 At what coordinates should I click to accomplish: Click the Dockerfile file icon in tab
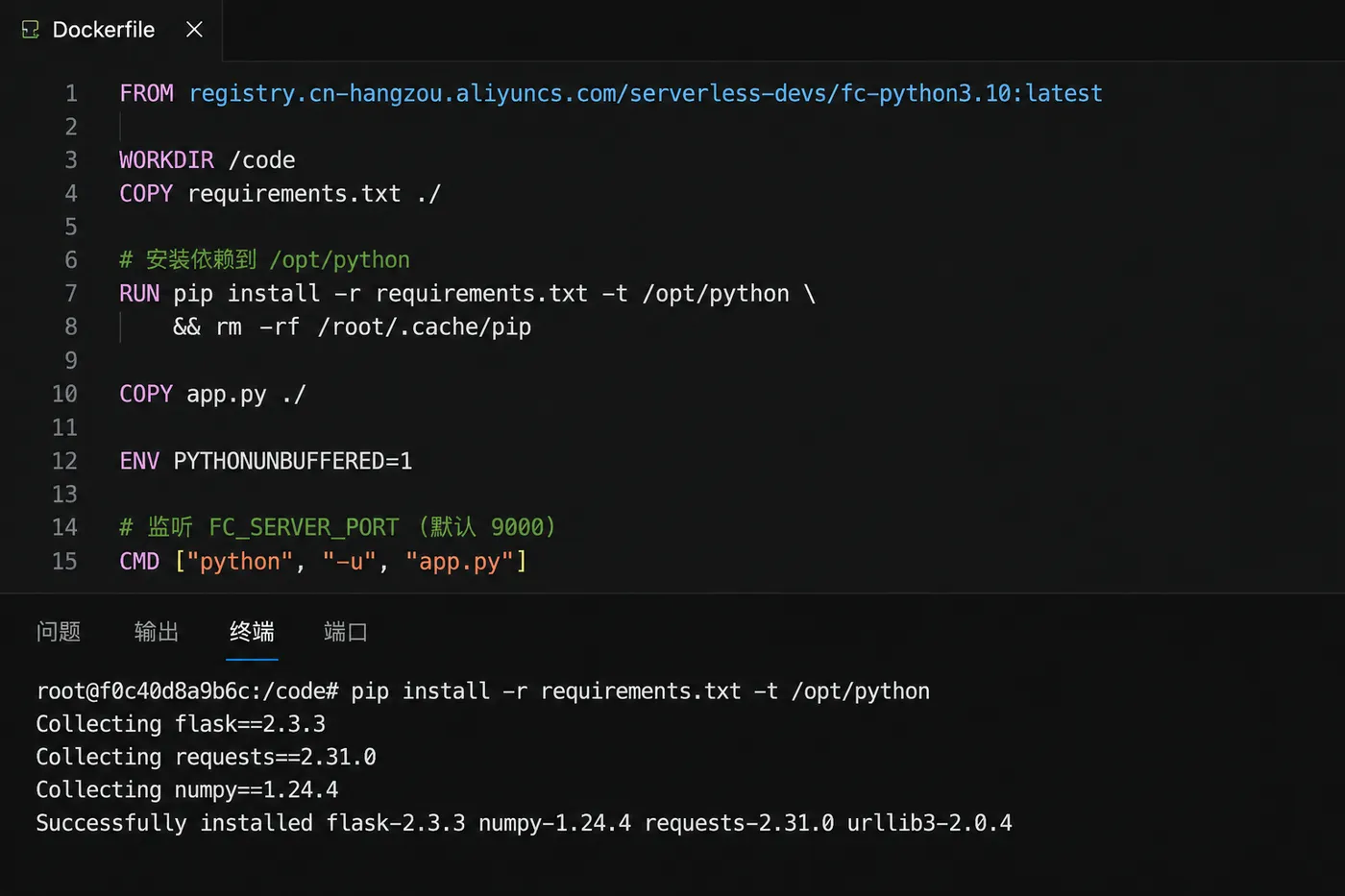click(31, 30)
